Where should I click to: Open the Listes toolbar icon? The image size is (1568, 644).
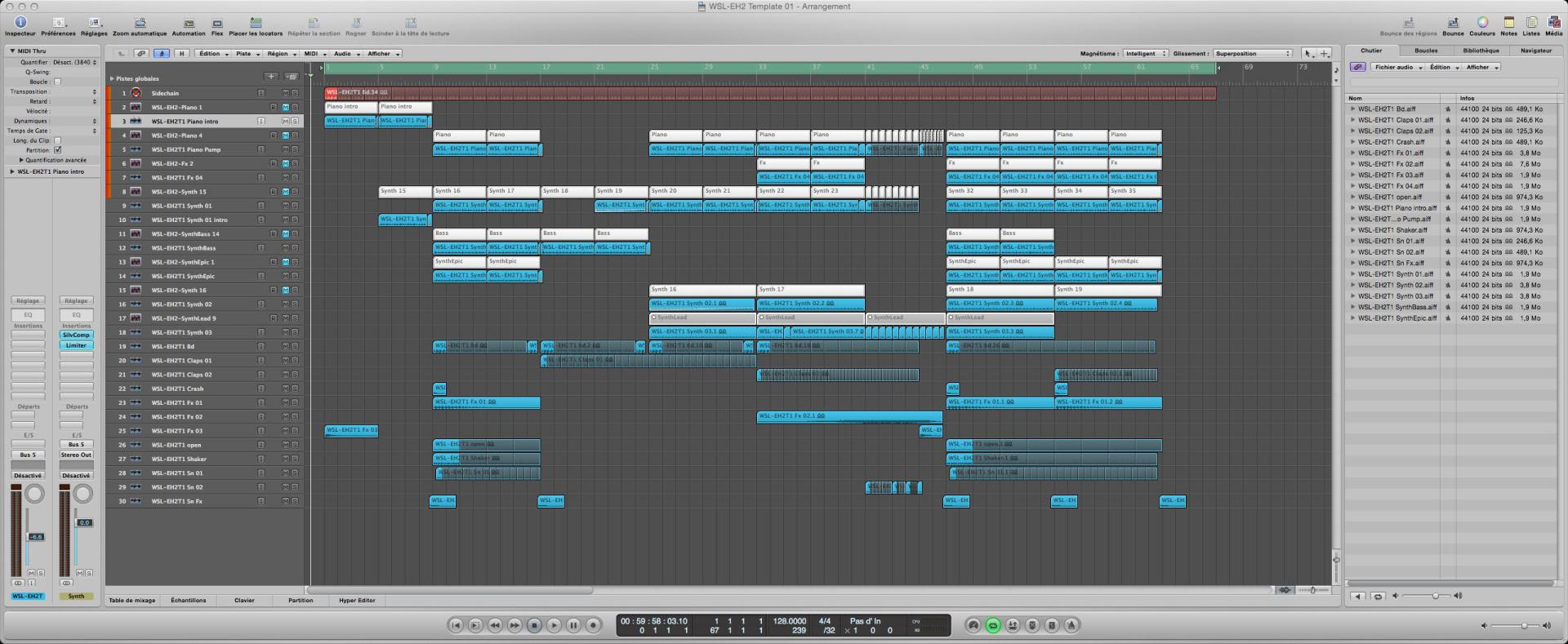point(1531,23)
